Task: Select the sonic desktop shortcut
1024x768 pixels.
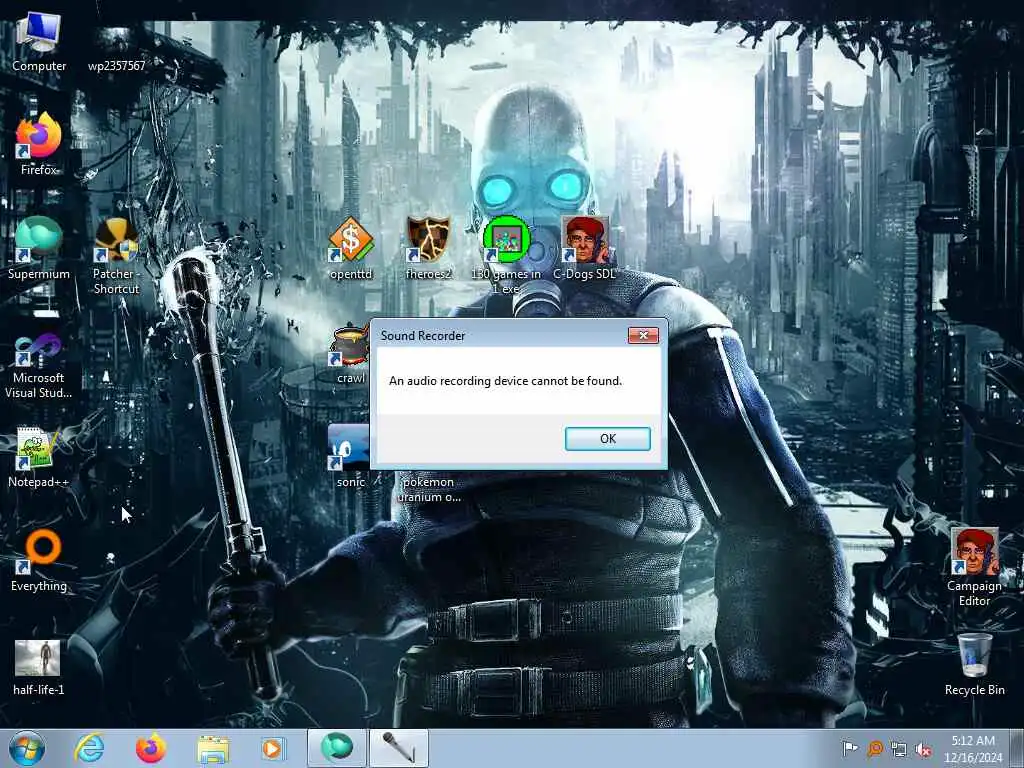Action: [x=349, y=456]
